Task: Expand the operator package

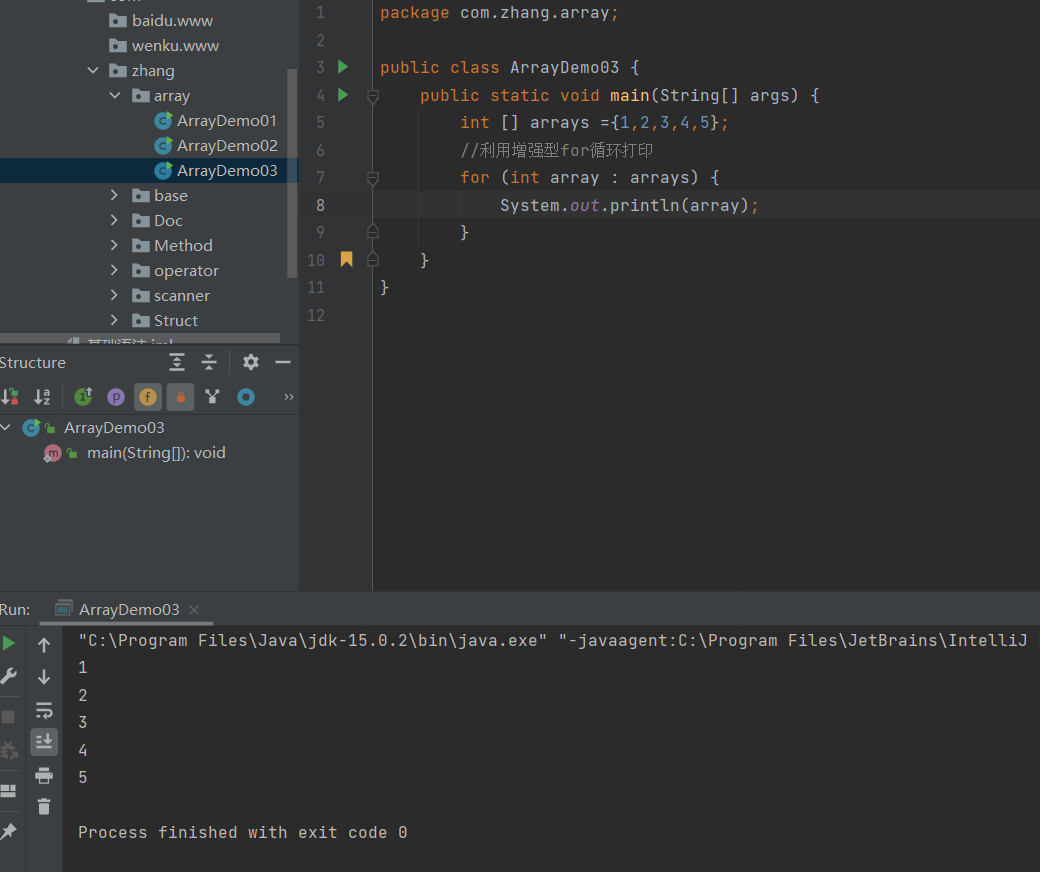Action: point(114,270)
